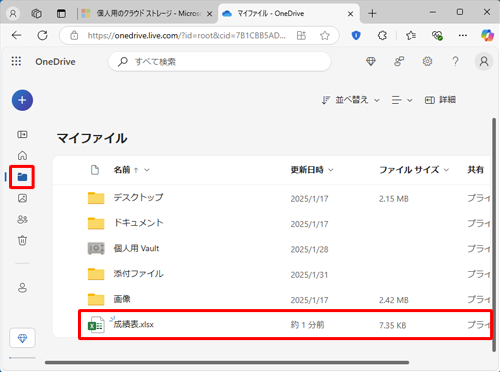Screen dimensions: 500x372
Task: Open the premium diamond icon in header
Action: tap(371, 61)
